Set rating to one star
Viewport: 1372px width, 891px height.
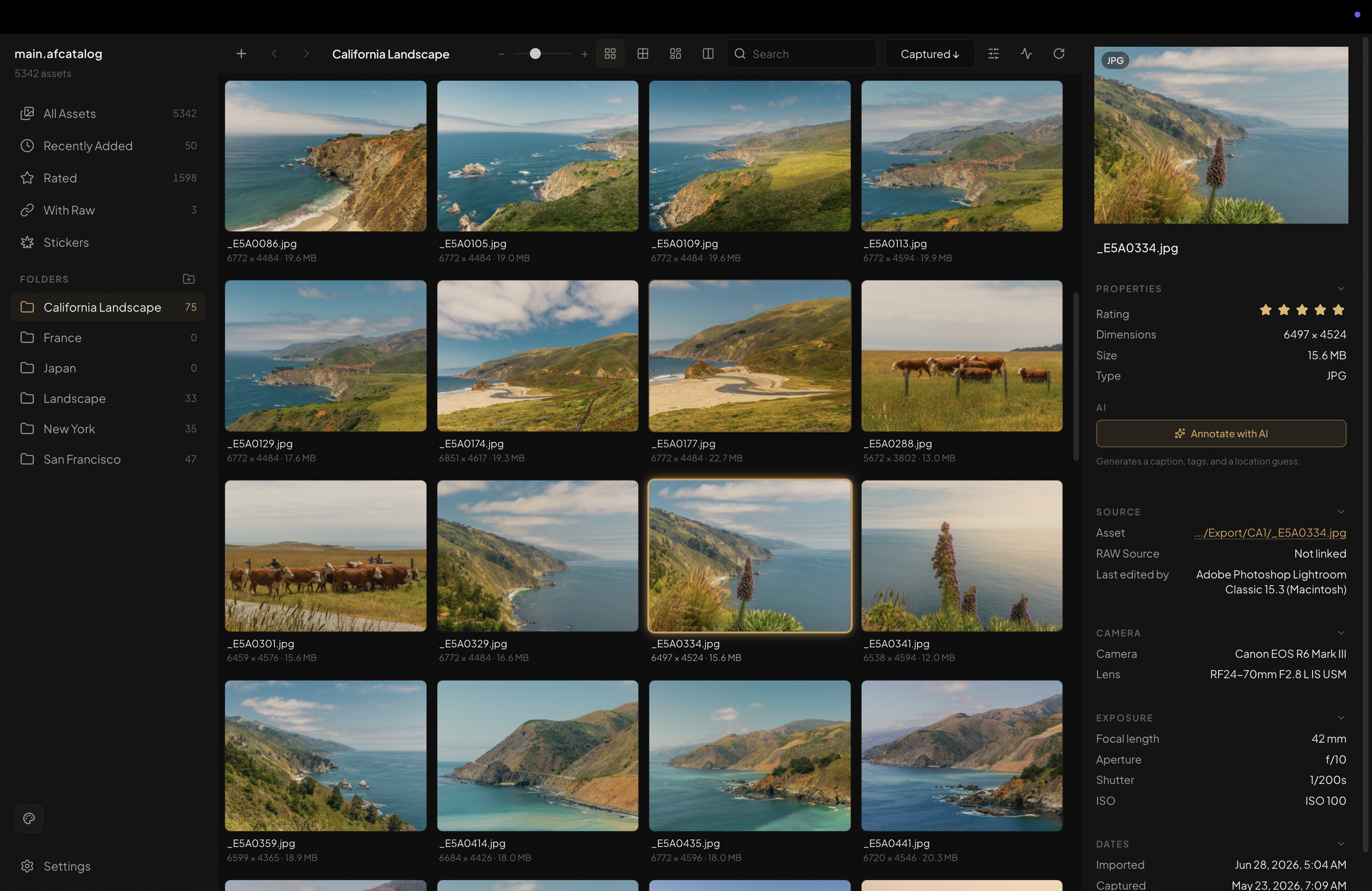click(1265, 310)
